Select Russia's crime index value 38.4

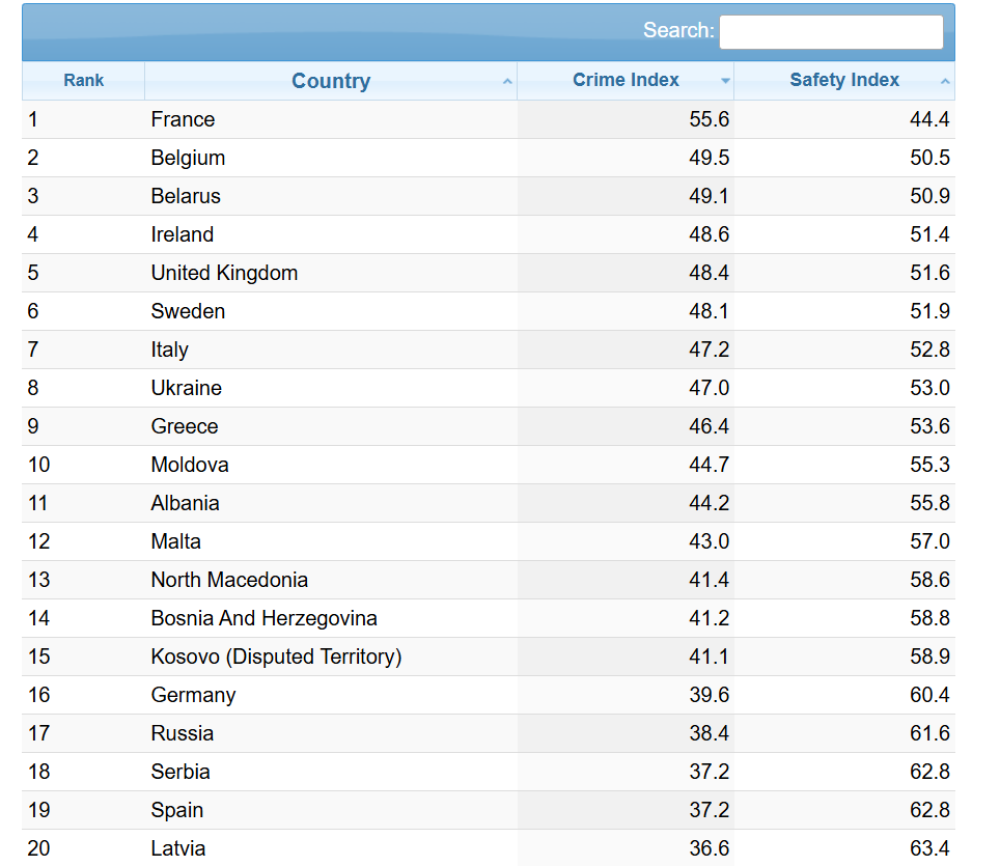point(709,733)
